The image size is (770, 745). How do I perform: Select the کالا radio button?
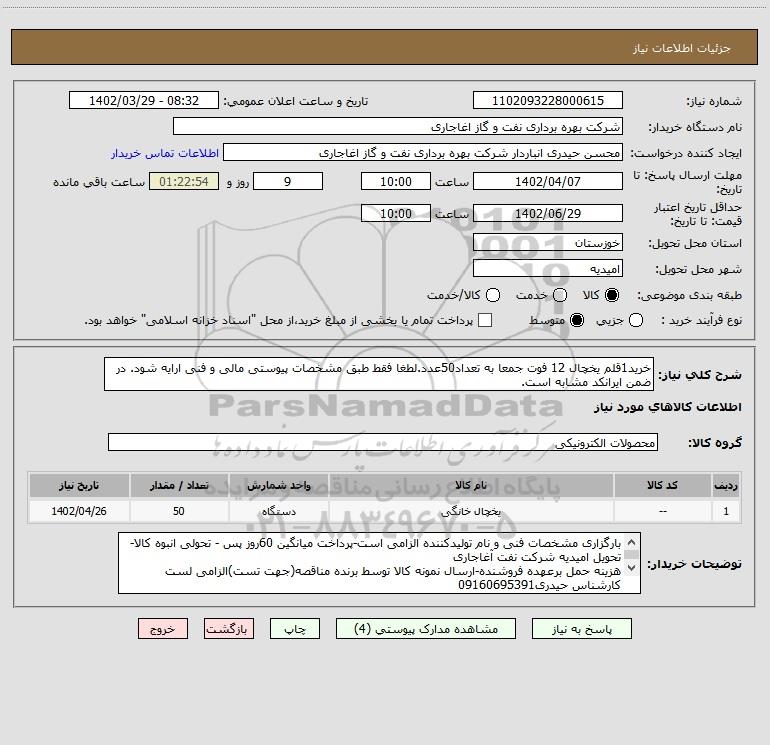pyautogui.click(x=612, y=295)
